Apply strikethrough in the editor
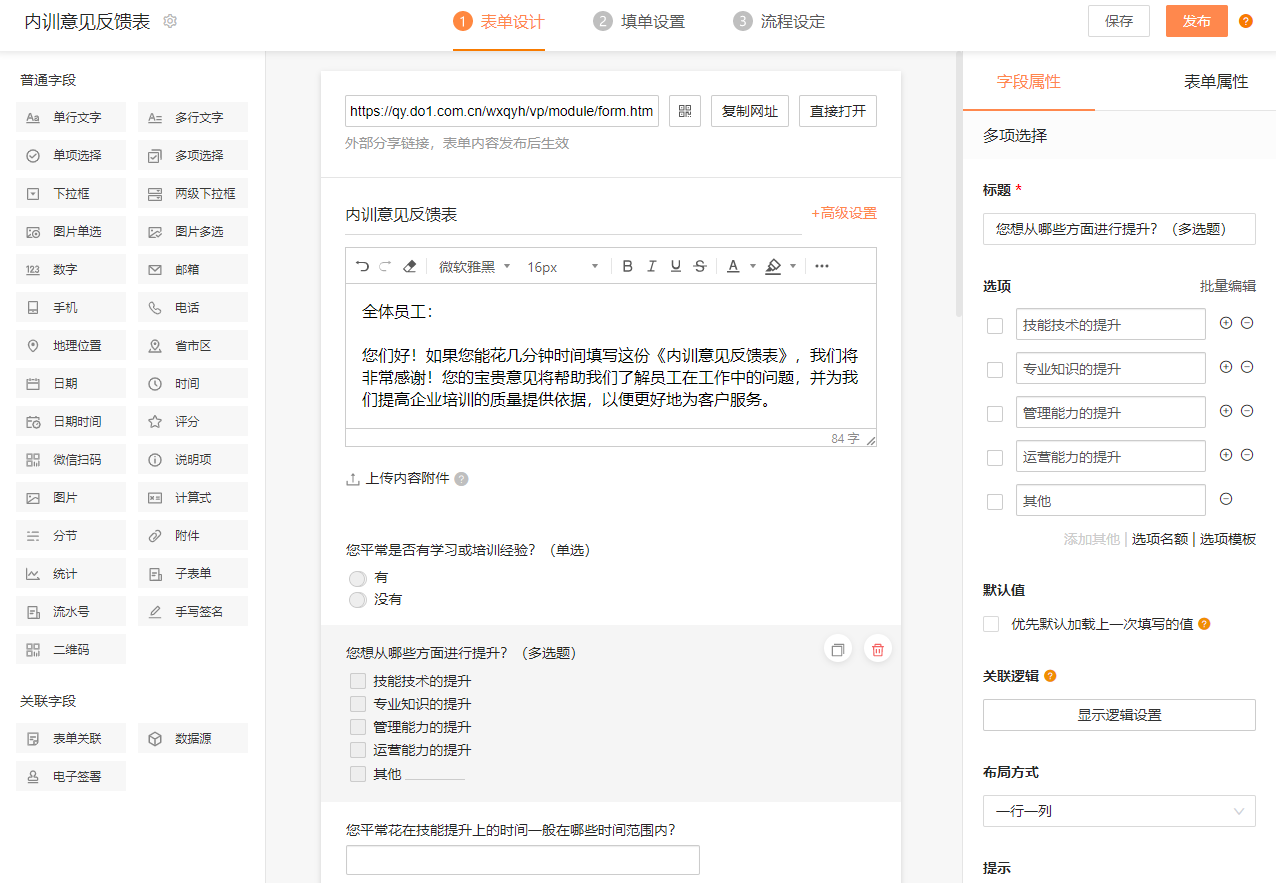 (x=700, y=266)
